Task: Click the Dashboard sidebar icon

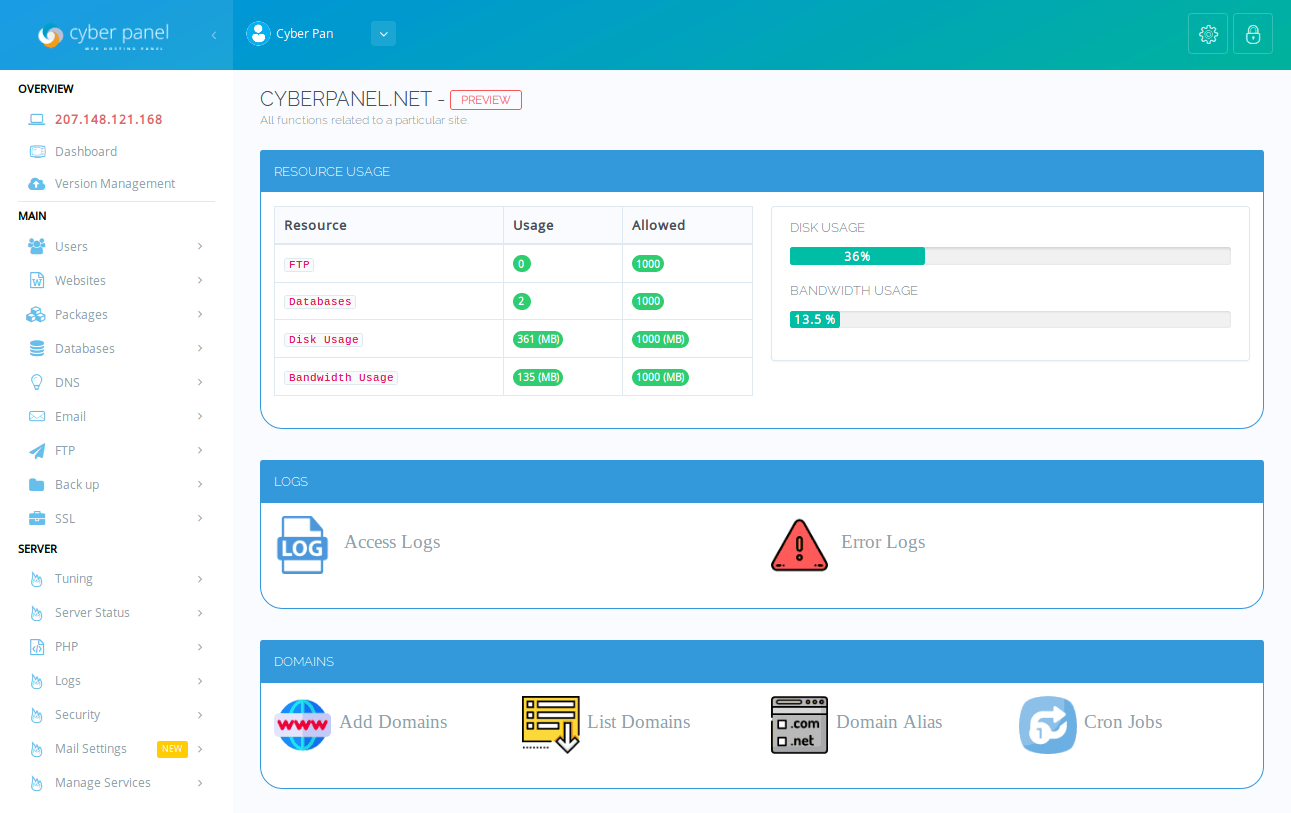Action: coord(37,152)
